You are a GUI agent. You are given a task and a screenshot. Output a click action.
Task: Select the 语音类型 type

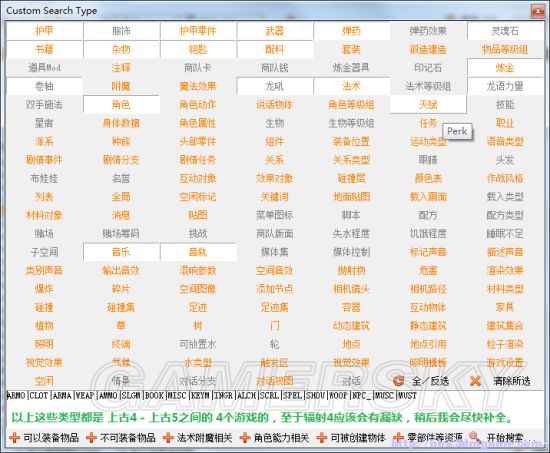tap(505, 141)
